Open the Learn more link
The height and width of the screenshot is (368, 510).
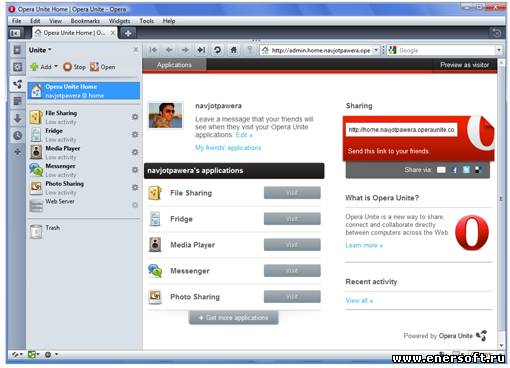pos(364,245)
